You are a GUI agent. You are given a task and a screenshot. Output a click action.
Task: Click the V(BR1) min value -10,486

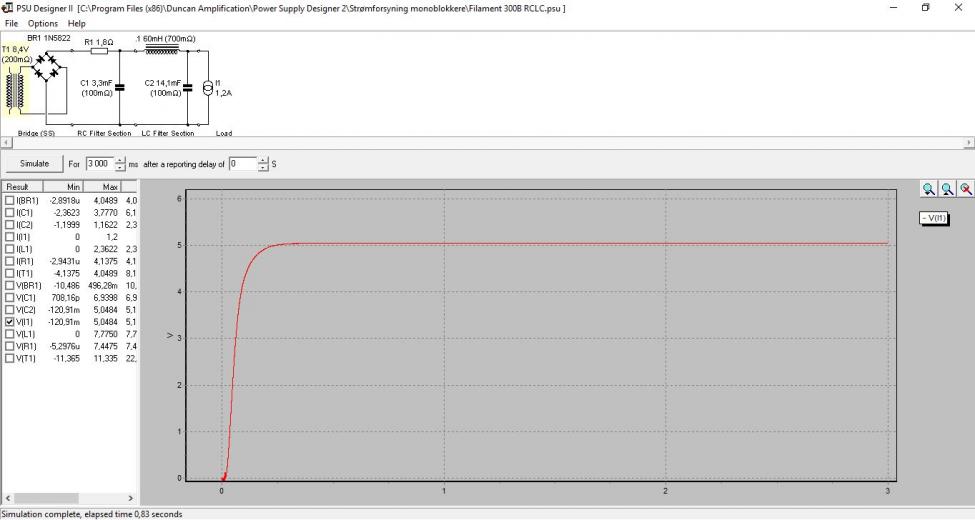[x=67, y=286]
